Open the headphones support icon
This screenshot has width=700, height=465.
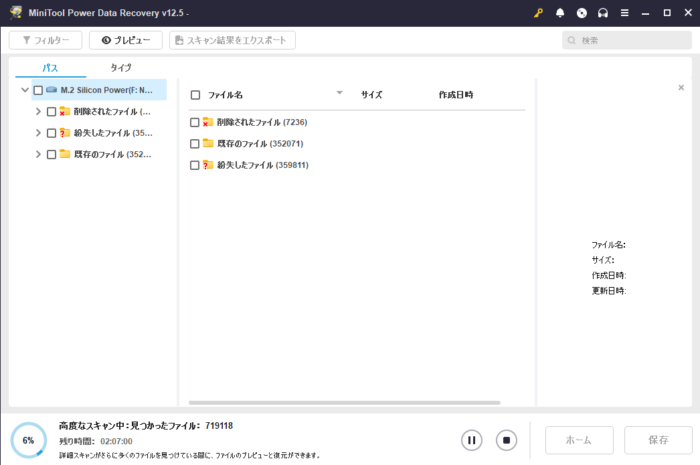pos(603,13)
